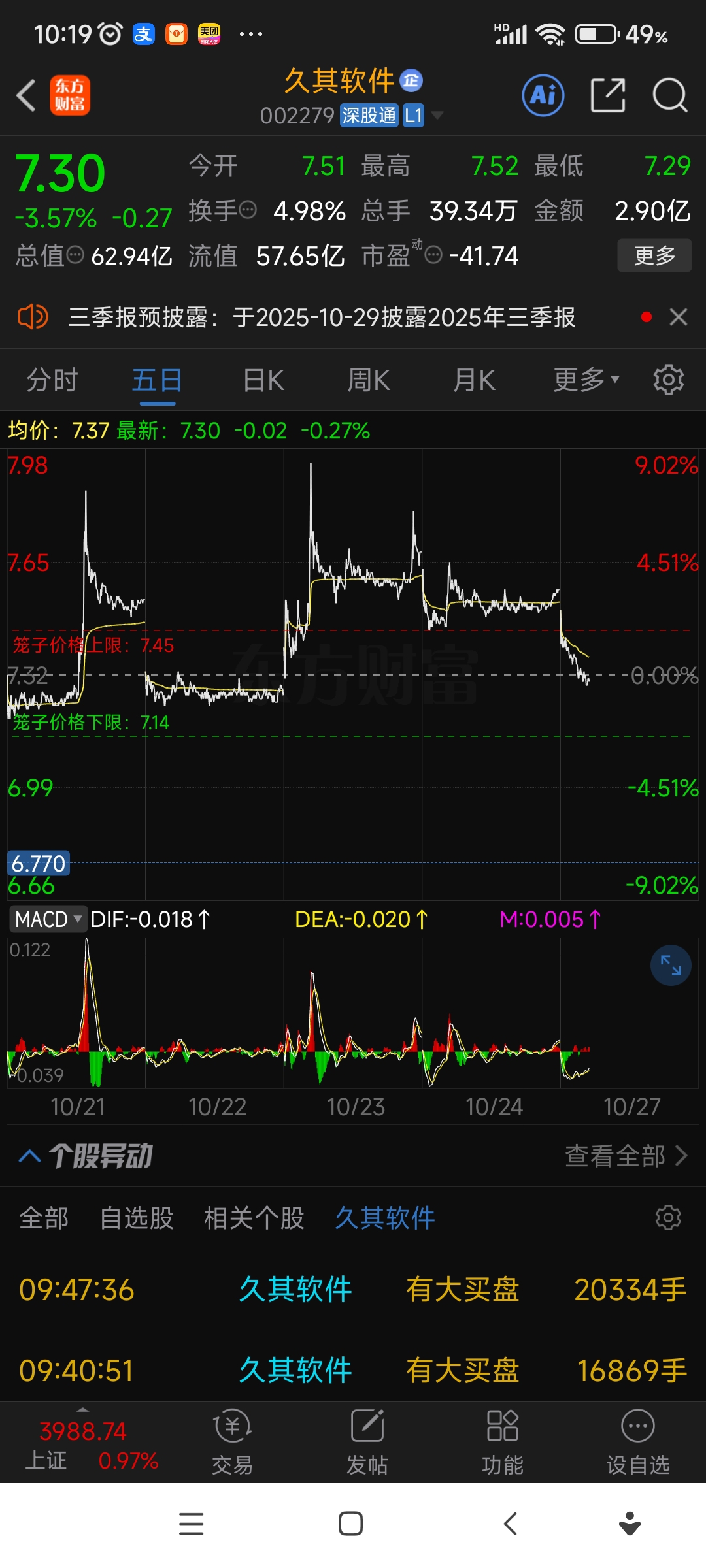Tap the 10/27 date label on chart
The height and width of the screenshot is (1568, 706).
click(632, 1107)
